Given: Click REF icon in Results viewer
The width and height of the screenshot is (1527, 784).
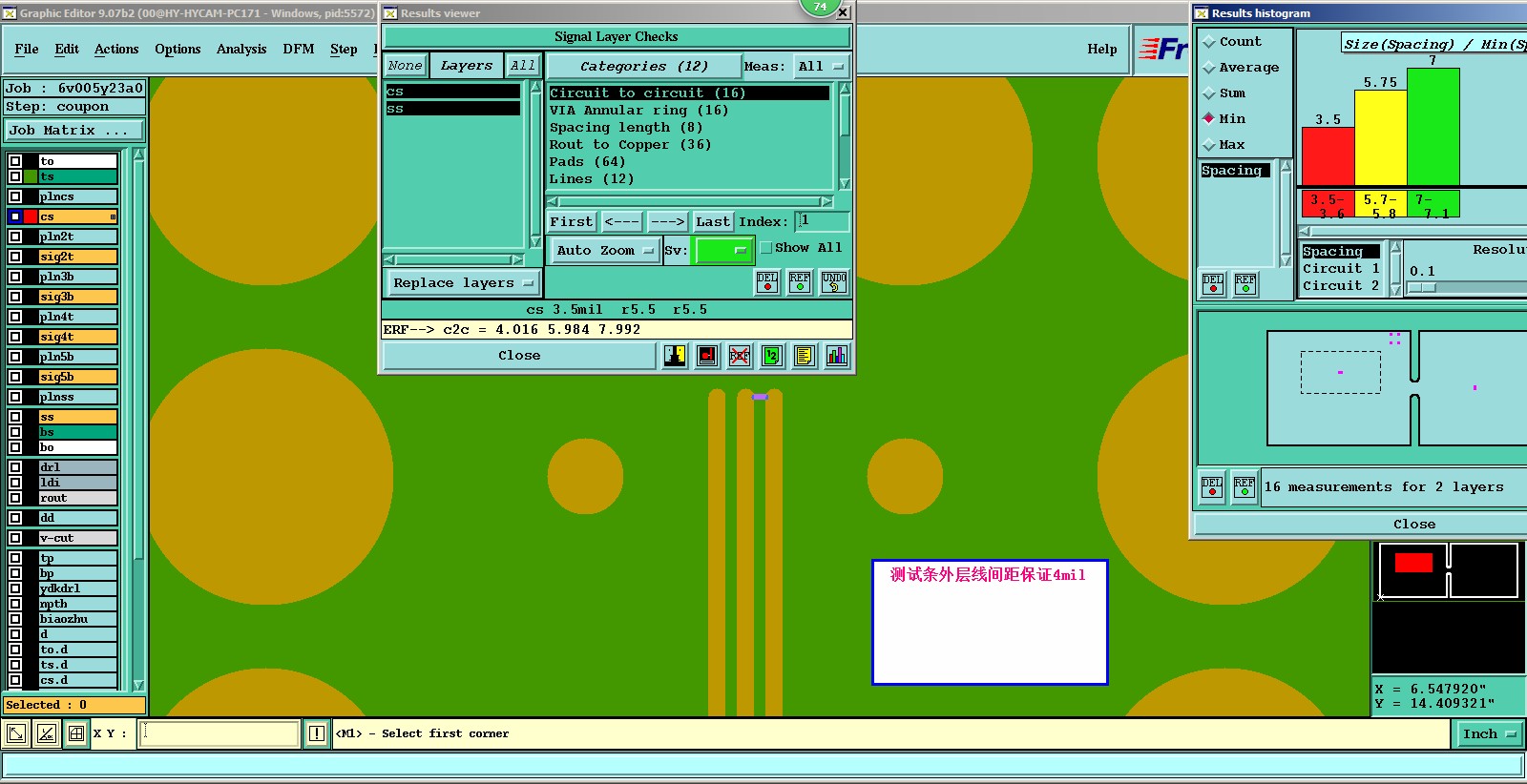Looking at the screenshot, I should (800, 282).
